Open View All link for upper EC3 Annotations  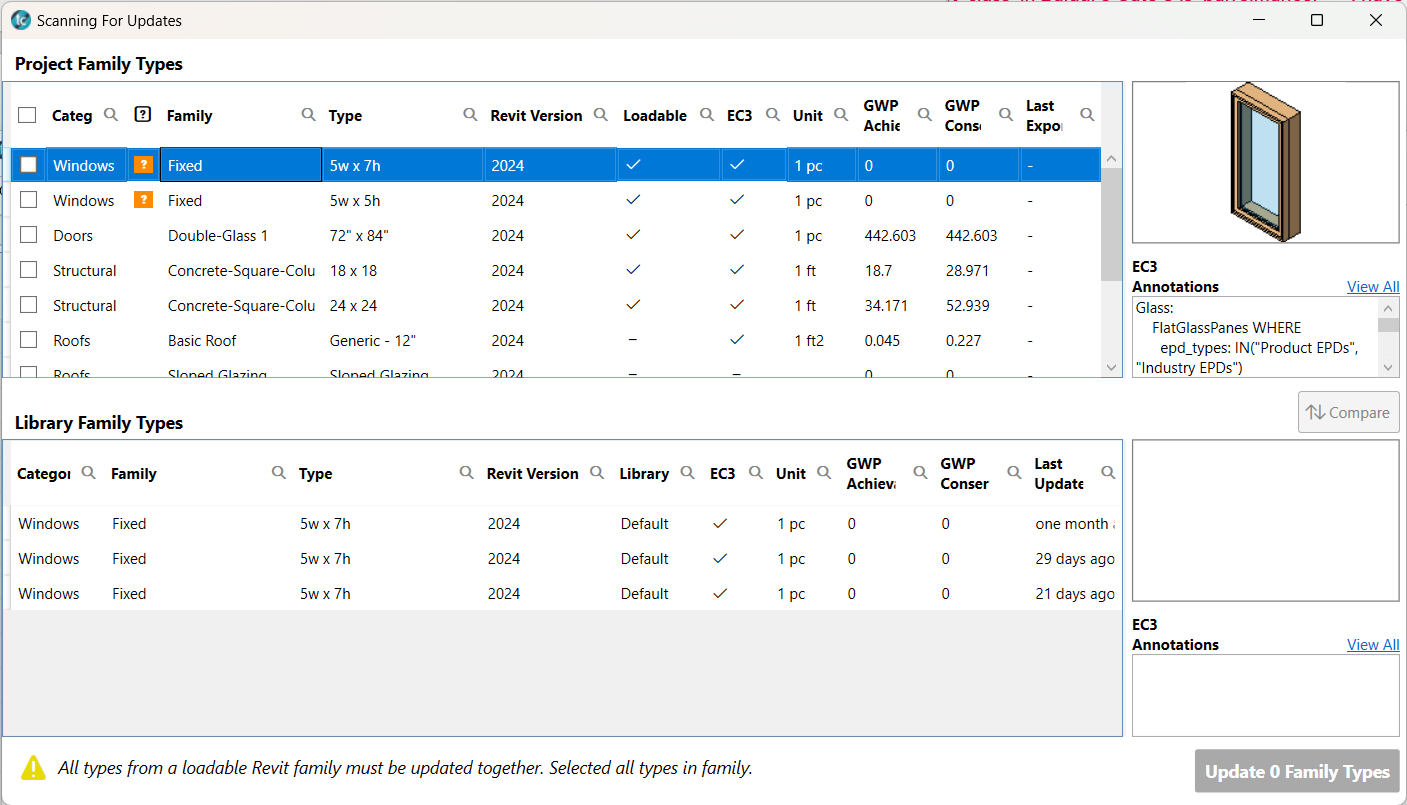tap(1372, 287)
